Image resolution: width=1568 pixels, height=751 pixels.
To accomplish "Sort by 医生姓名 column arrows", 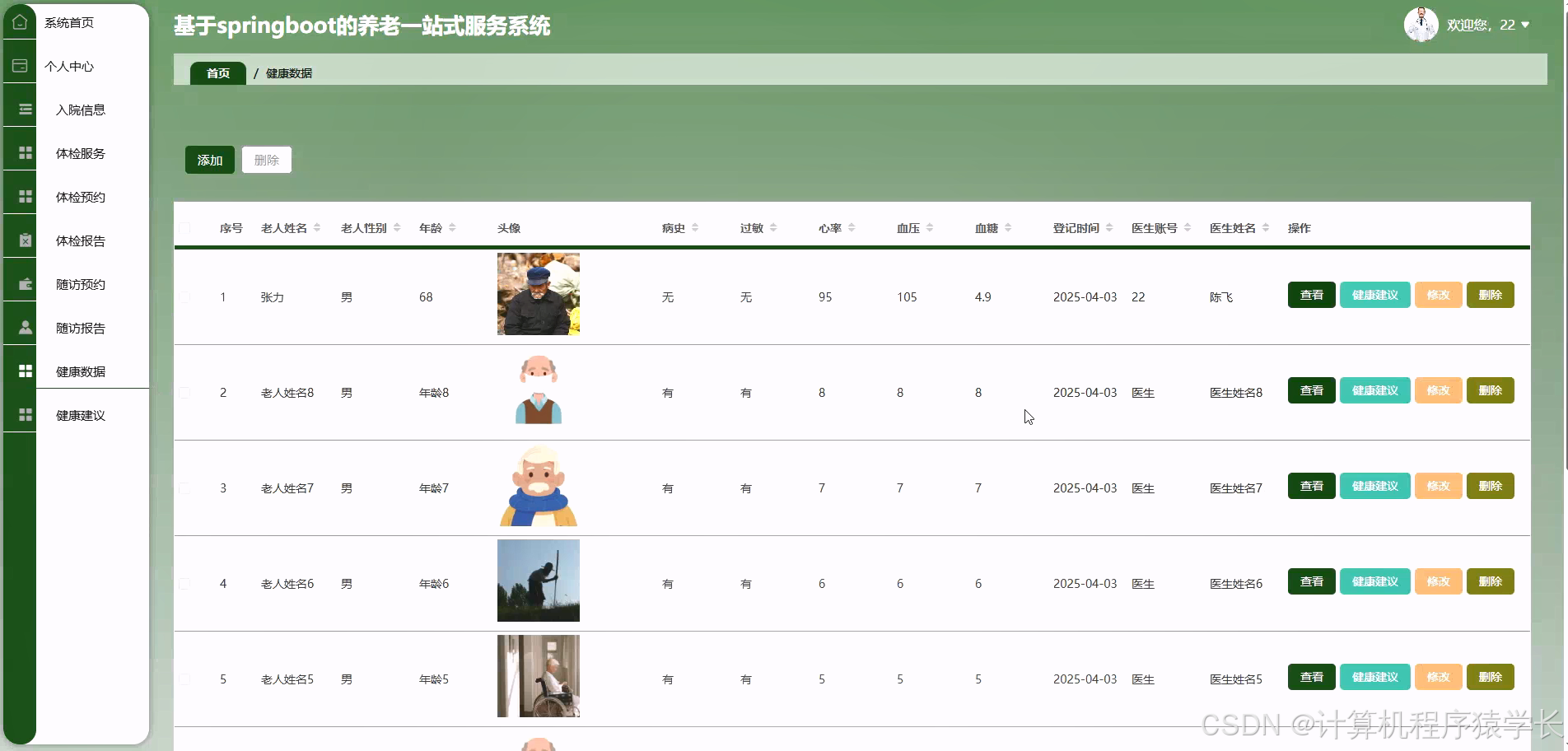I will point(1266,228).
